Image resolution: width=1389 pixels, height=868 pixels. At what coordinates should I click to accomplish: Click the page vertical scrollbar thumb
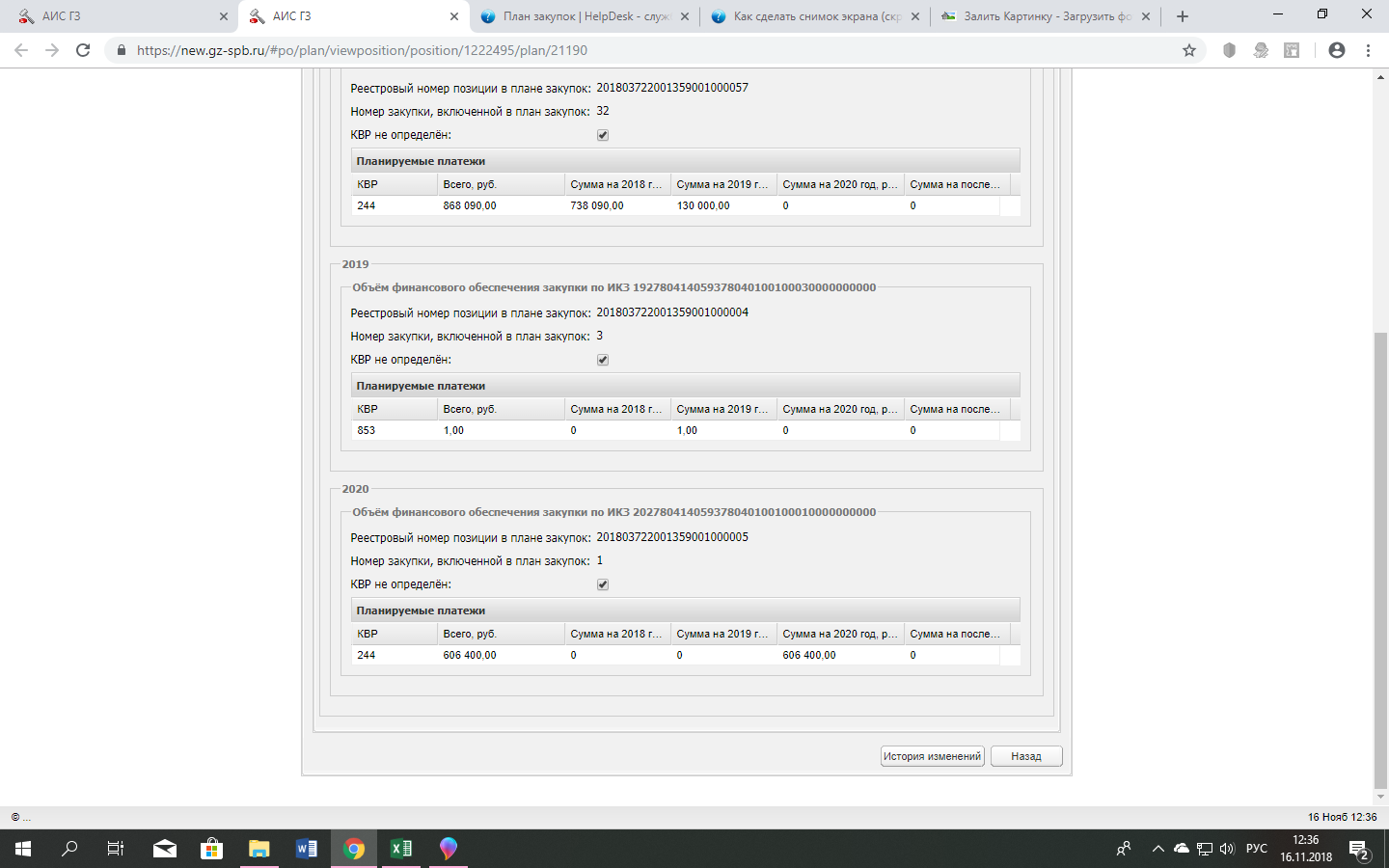click(1380, 559)
